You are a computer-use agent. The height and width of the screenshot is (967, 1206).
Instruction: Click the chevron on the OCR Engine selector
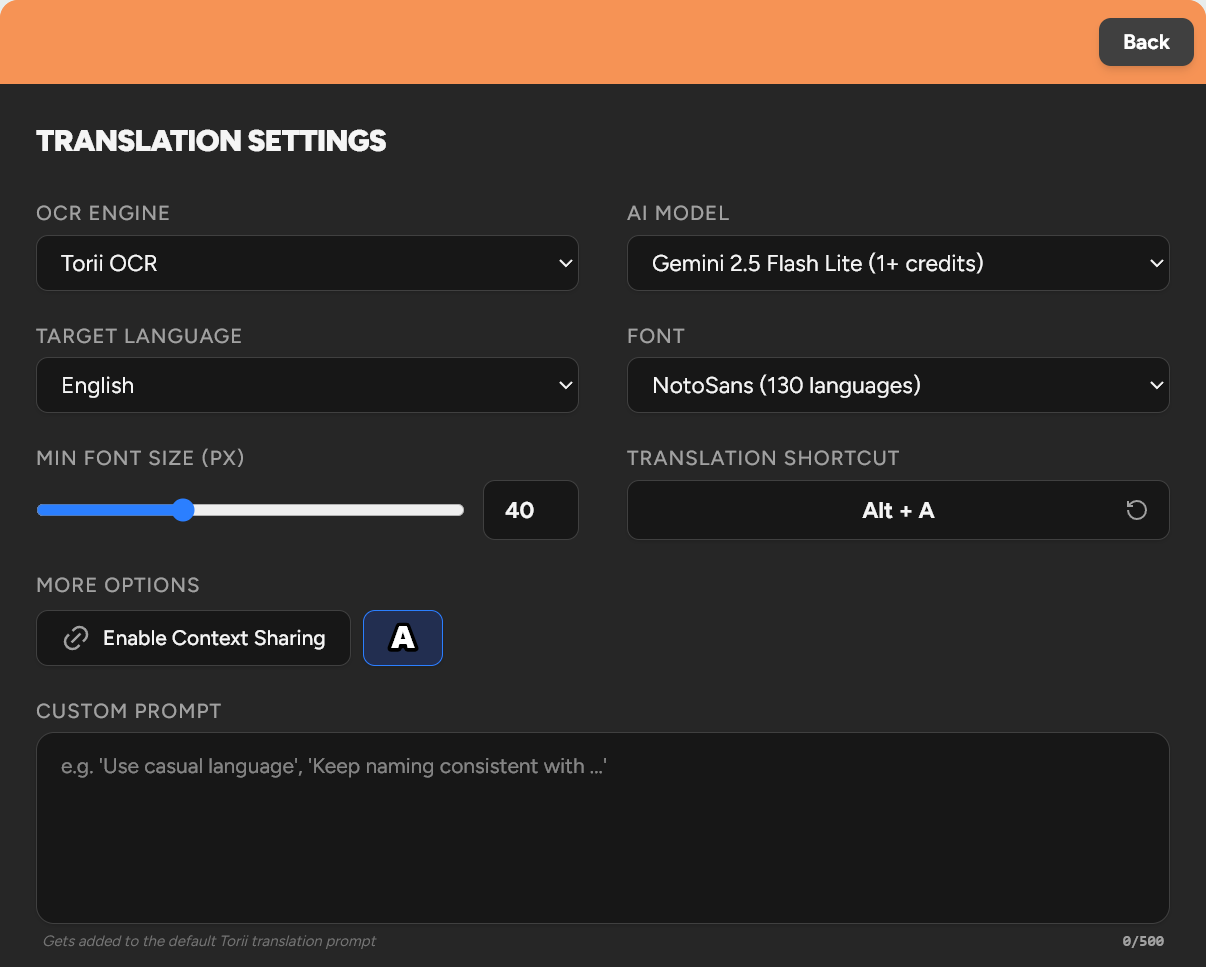[566, 263]
